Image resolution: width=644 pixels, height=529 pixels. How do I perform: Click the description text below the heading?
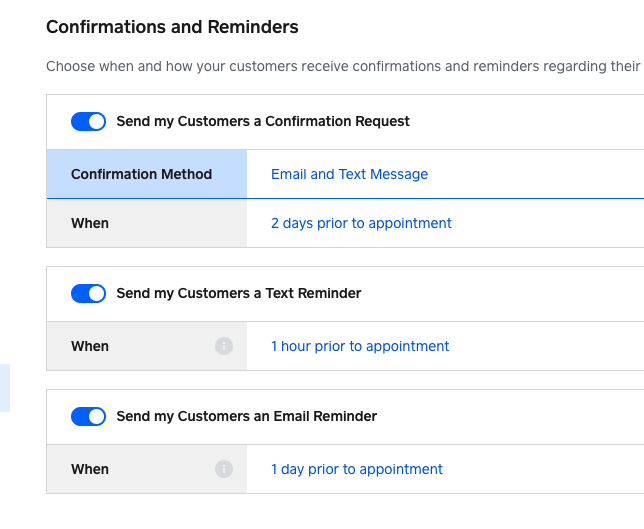pyautogui.click(x=340, y=67)
